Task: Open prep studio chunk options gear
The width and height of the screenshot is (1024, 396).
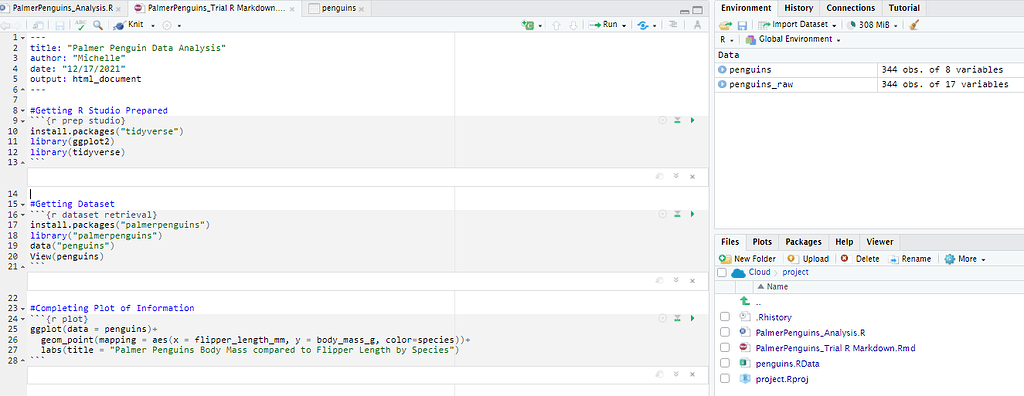Action: pyautogui.click(x=662, y=120)
